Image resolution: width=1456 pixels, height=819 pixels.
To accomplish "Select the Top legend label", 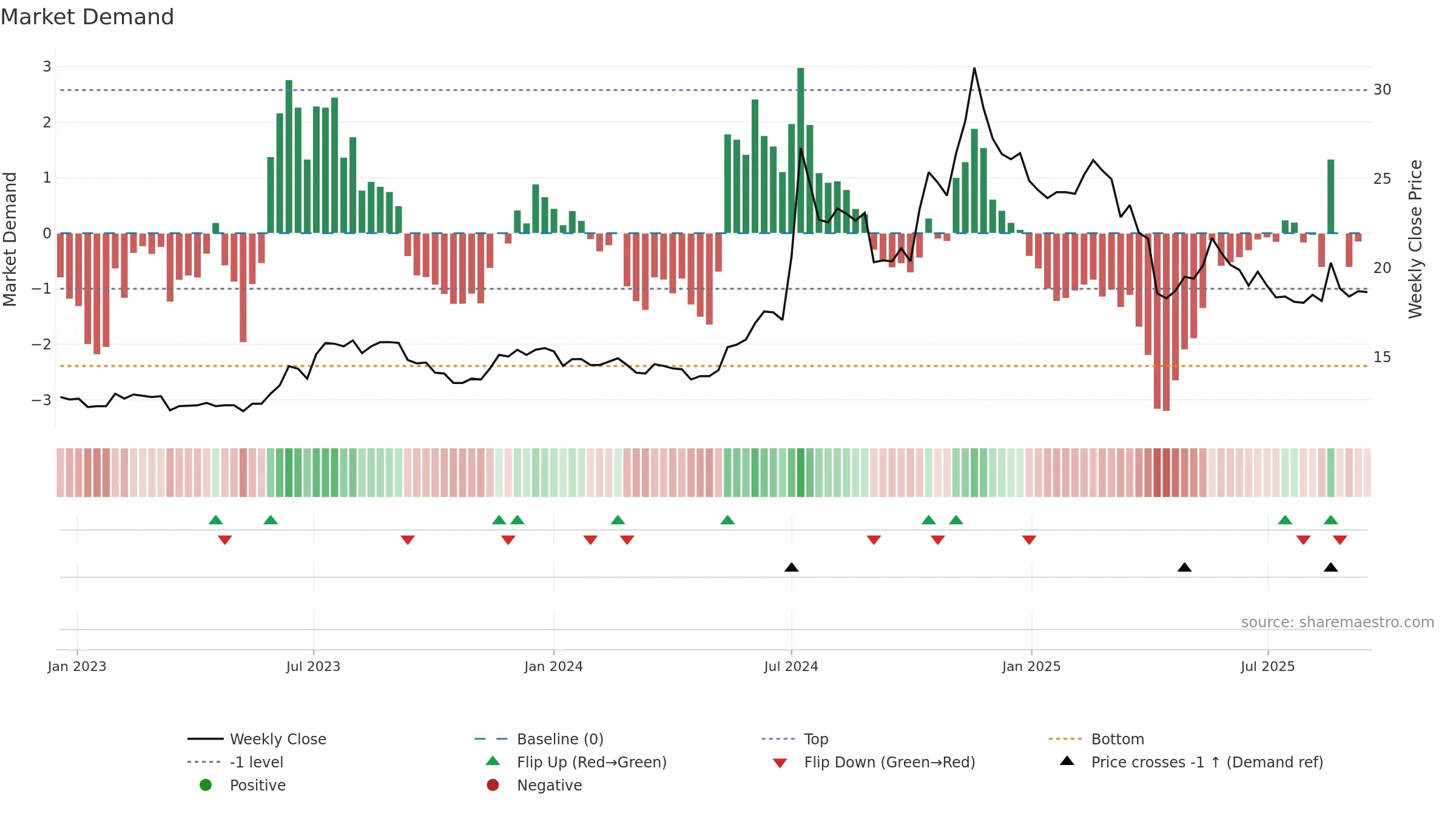I will [x=816, y=739].
